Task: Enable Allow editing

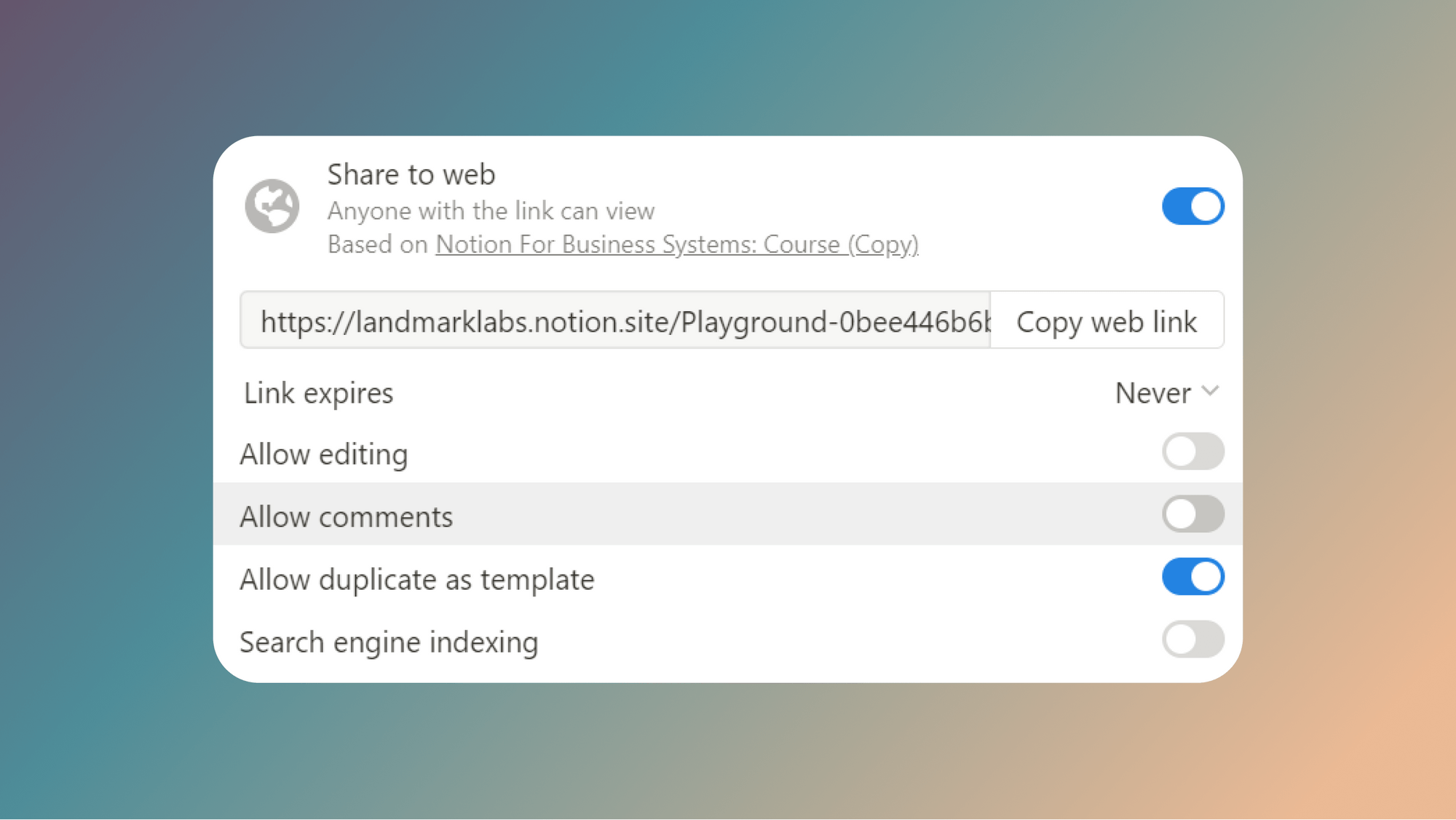Action: 1192,452
